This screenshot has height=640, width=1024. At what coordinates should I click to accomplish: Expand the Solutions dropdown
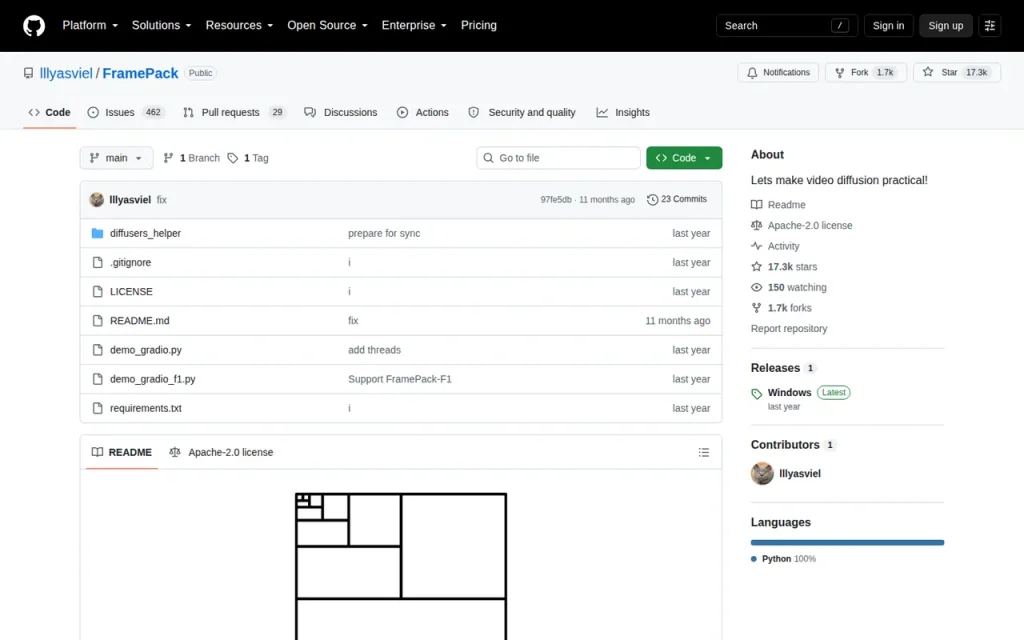161,25
